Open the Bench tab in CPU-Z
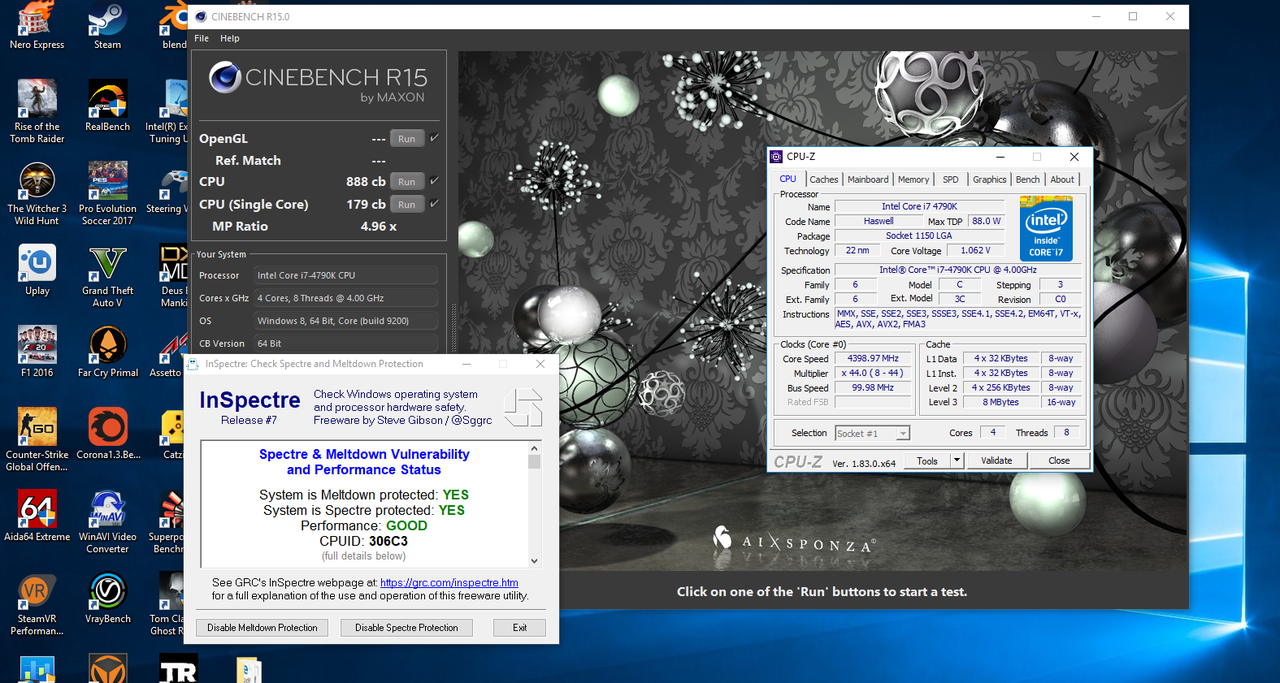 (1028, 180)
